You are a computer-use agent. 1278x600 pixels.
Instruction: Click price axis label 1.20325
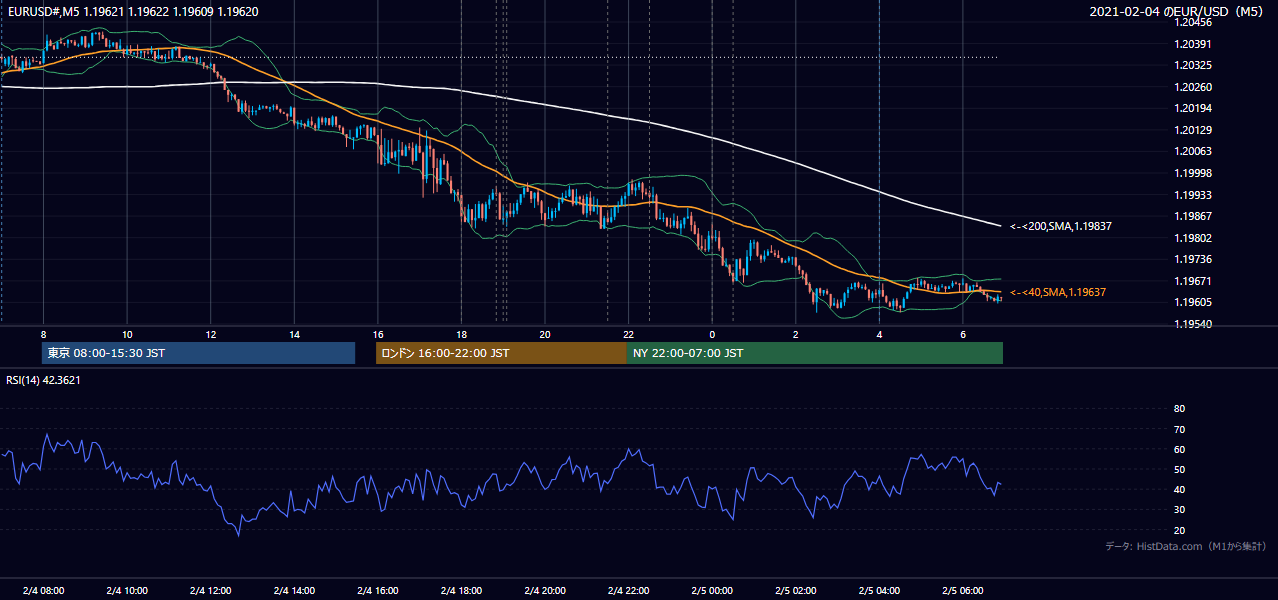click(x=1193, y=65)
